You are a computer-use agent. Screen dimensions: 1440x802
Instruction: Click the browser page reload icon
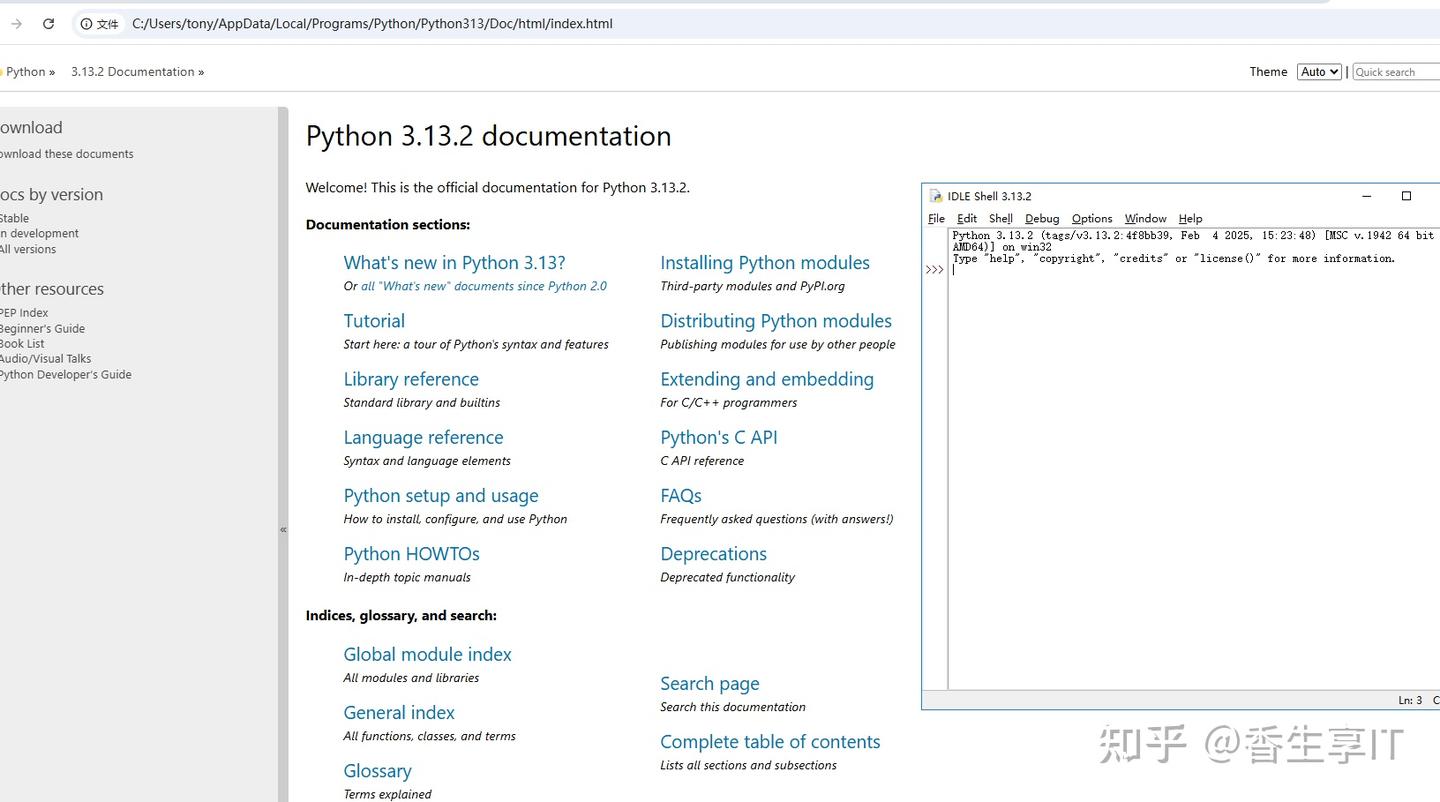coord(48,23)
